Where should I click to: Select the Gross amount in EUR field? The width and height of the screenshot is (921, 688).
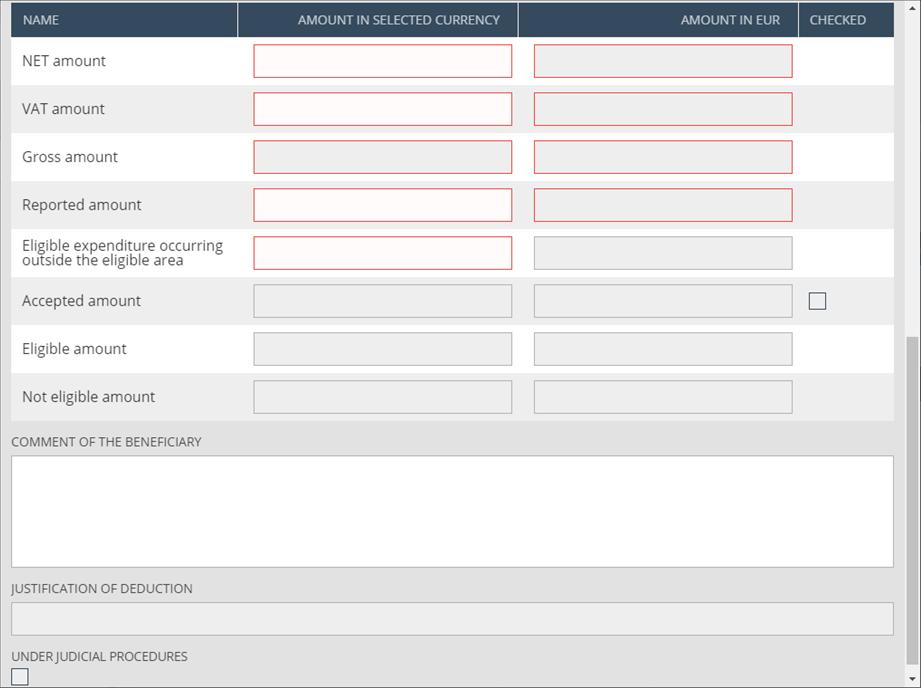(663, 157)
